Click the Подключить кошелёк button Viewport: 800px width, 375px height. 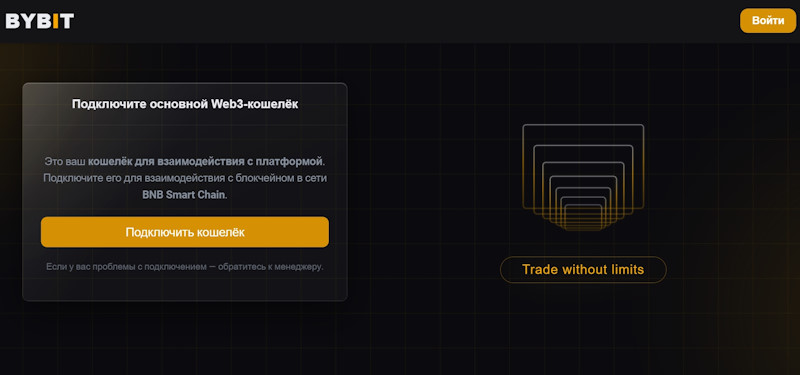click(x=185, y=232)
